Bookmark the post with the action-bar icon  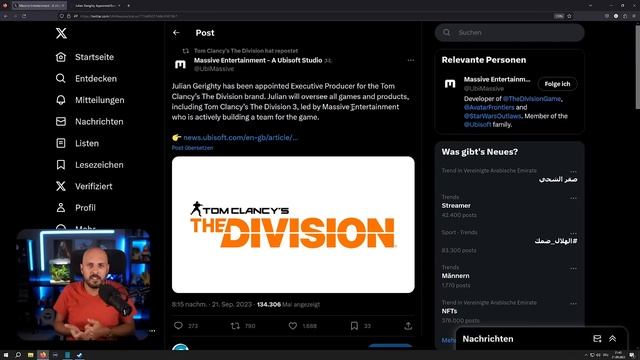(x=354, y=326)
